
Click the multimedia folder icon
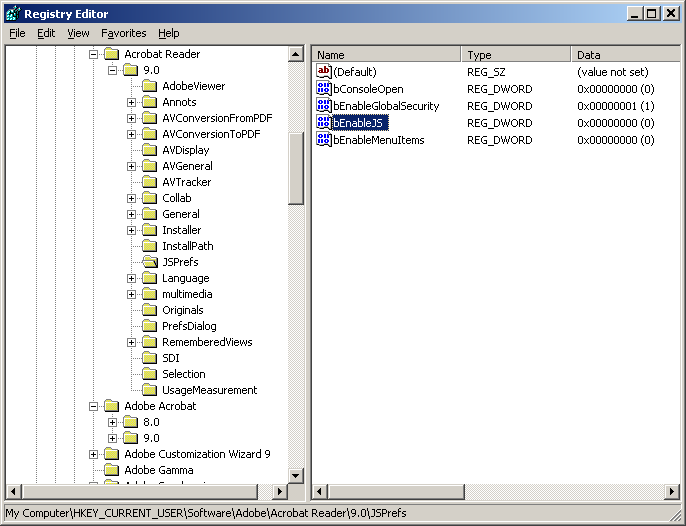click(150, 294)
